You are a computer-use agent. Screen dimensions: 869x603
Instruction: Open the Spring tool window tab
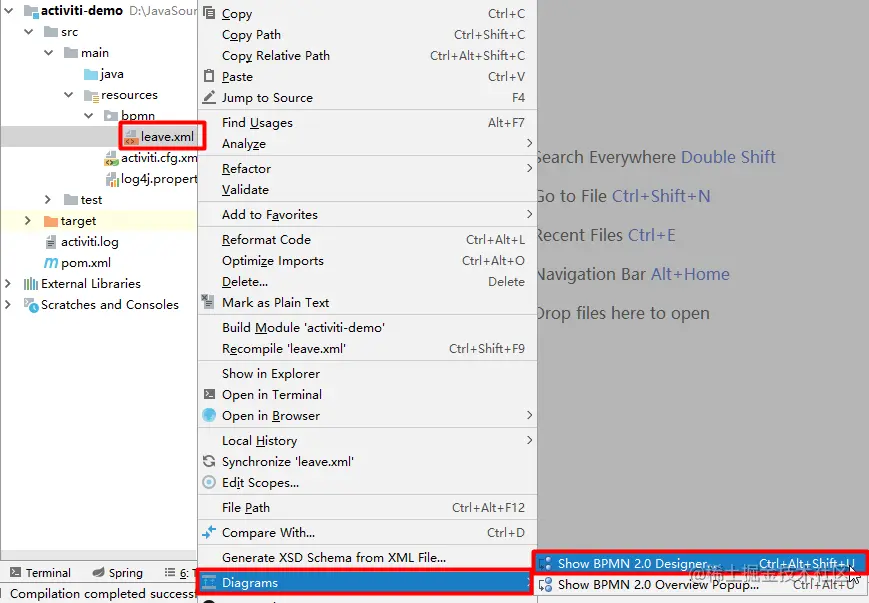[117, 573]
